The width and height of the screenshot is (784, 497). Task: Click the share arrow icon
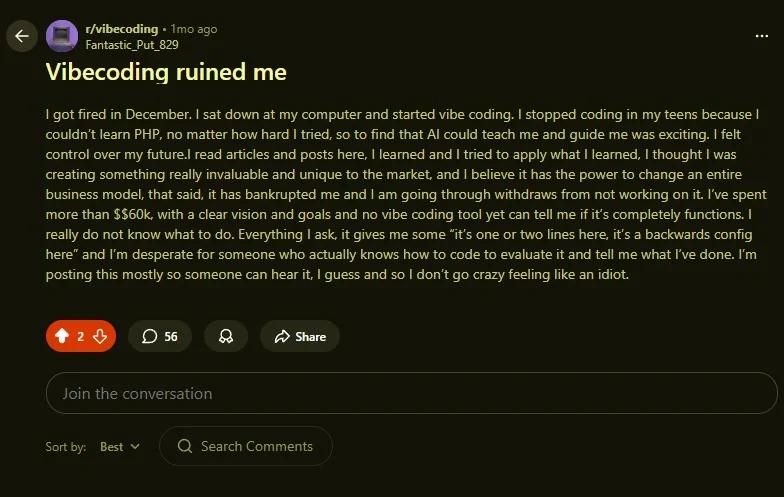[282, 337]
